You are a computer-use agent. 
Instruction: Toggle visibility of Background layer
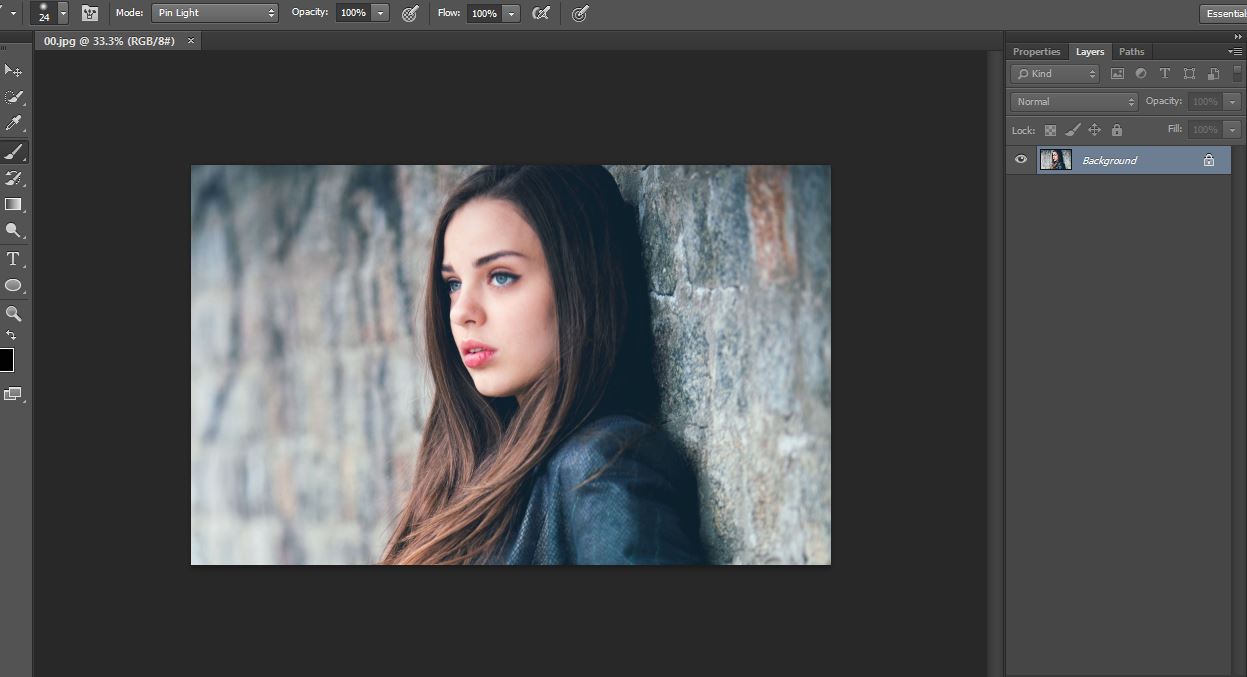(1021, 160)
